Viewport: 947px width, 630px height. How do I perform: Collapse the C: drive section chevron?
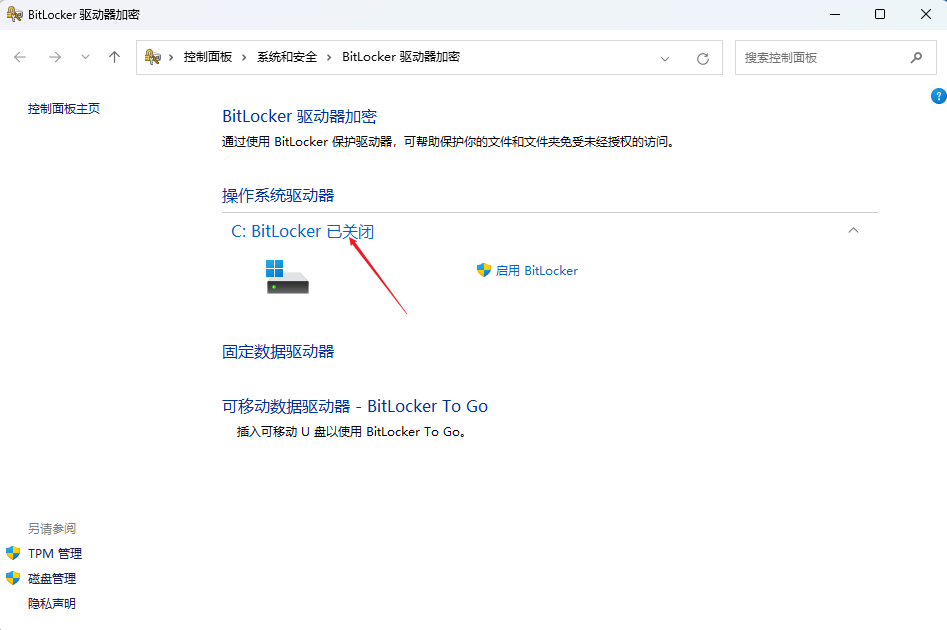(853, 231)
